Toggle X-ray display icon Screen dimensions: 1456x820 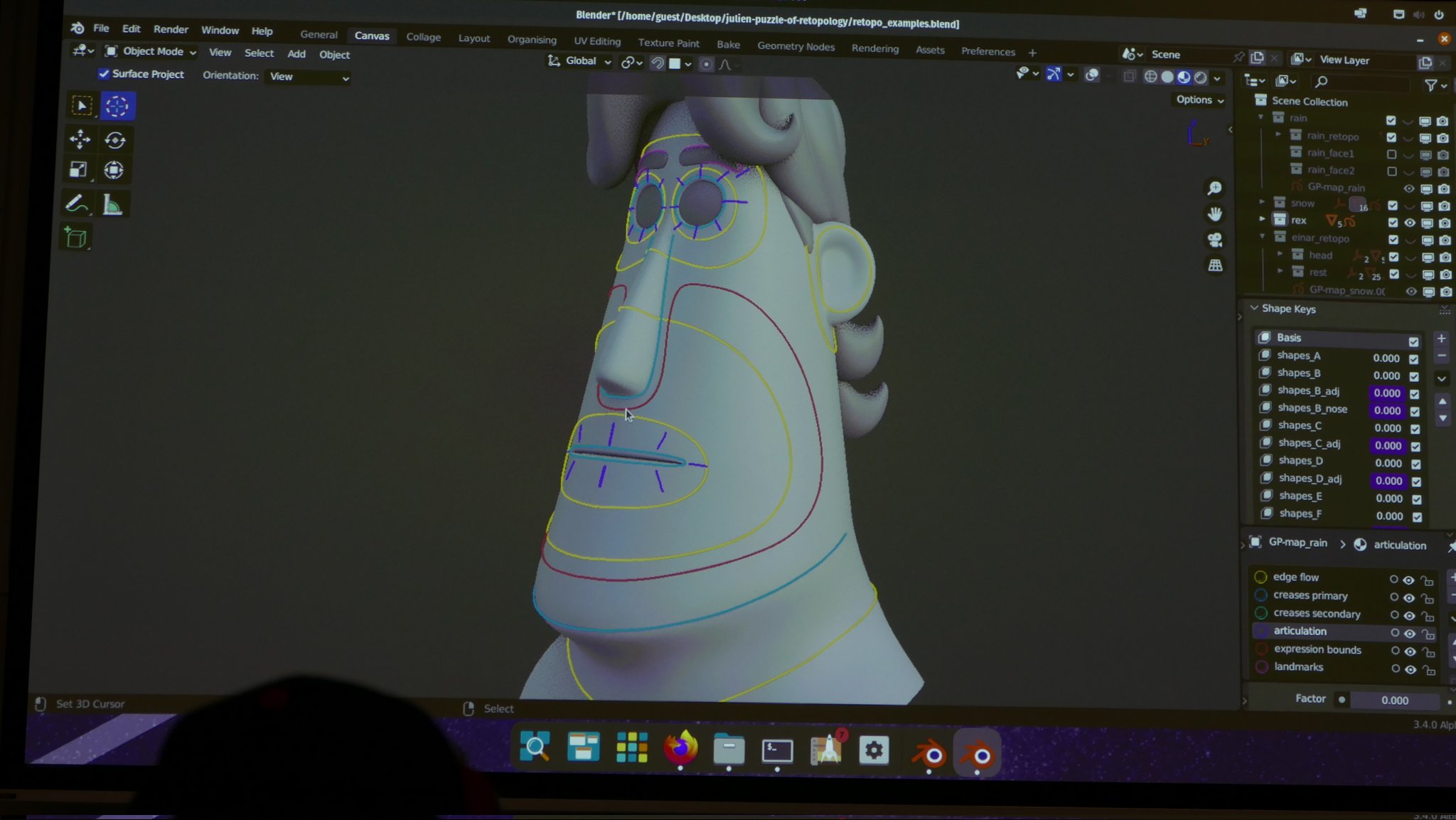tap(1129, 76)
